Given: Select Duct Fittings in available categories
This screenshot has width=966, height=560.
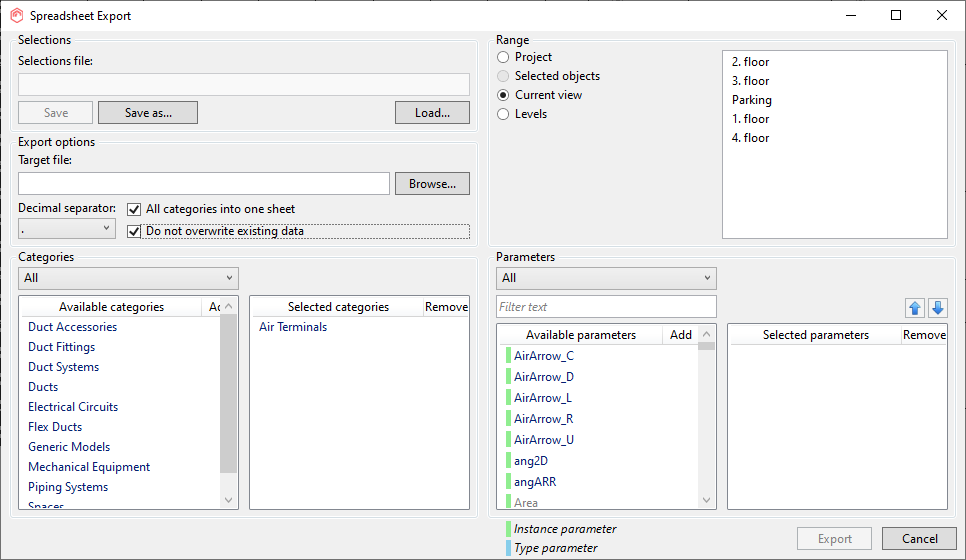Looking at the screenshot, I should (x=62, y=347).
